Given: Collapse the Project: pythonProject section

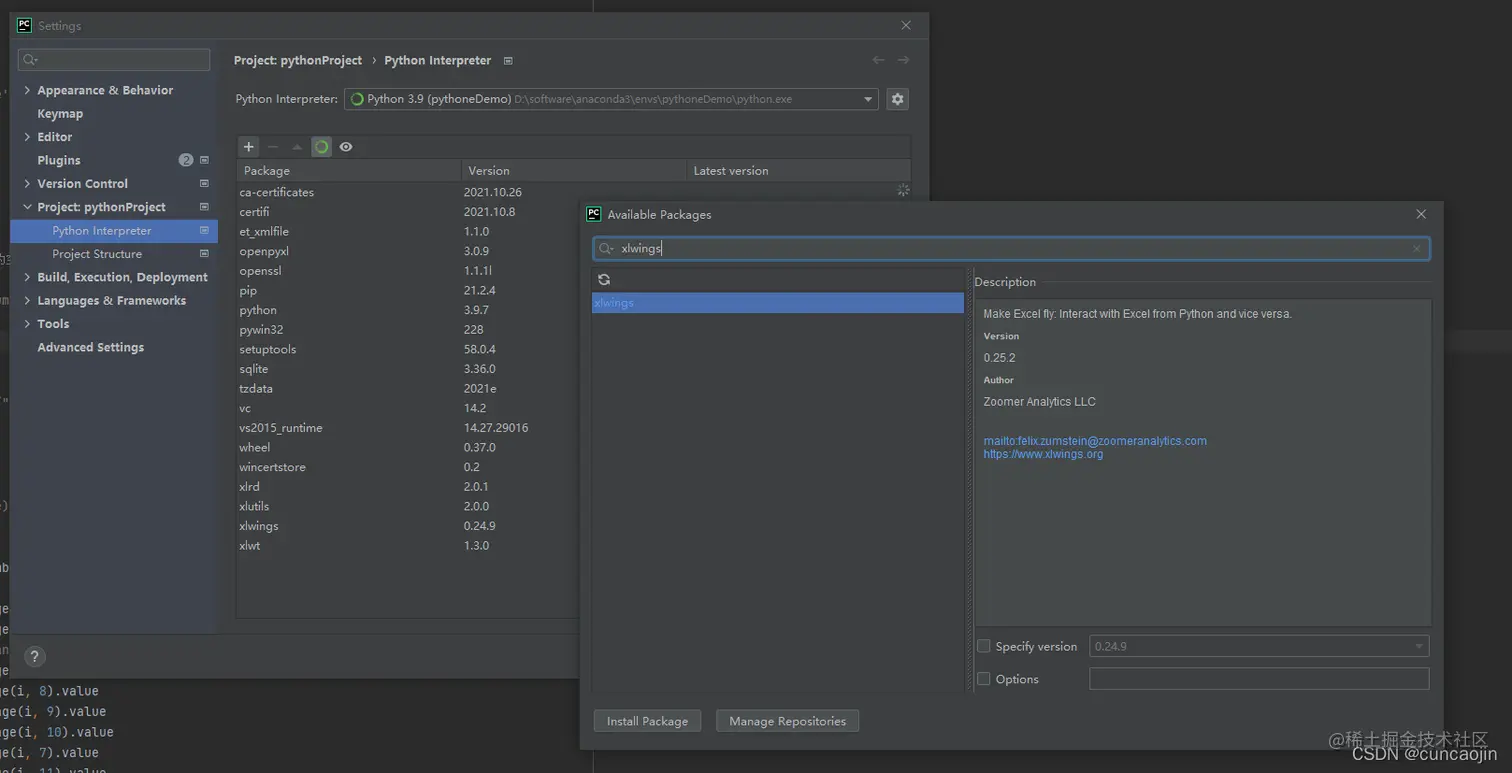Looking at the screenshot, I should [x=27, y=207].
